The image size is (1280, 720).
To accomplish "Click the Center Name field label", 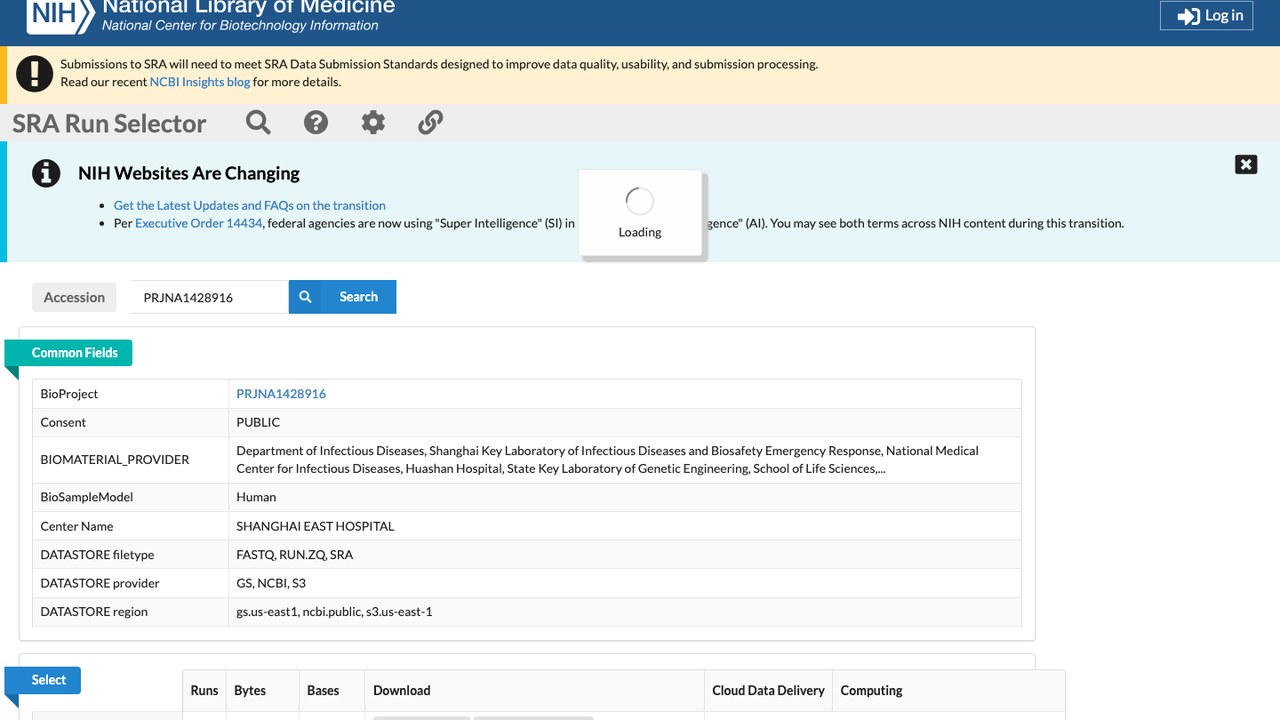I will pyautogui.click(x=77, y=526).
